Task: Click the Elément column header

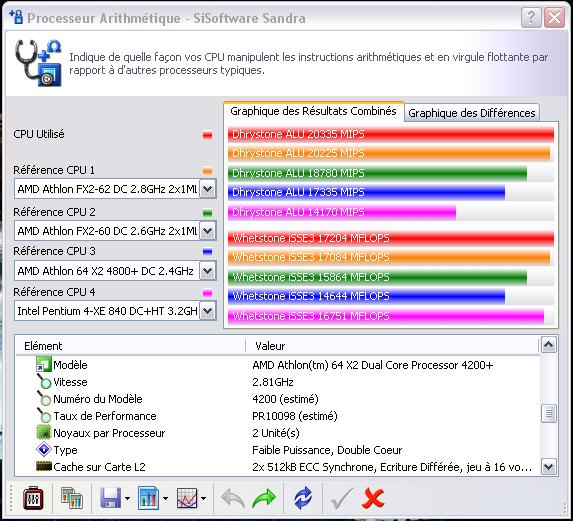Action: [131, 346]
